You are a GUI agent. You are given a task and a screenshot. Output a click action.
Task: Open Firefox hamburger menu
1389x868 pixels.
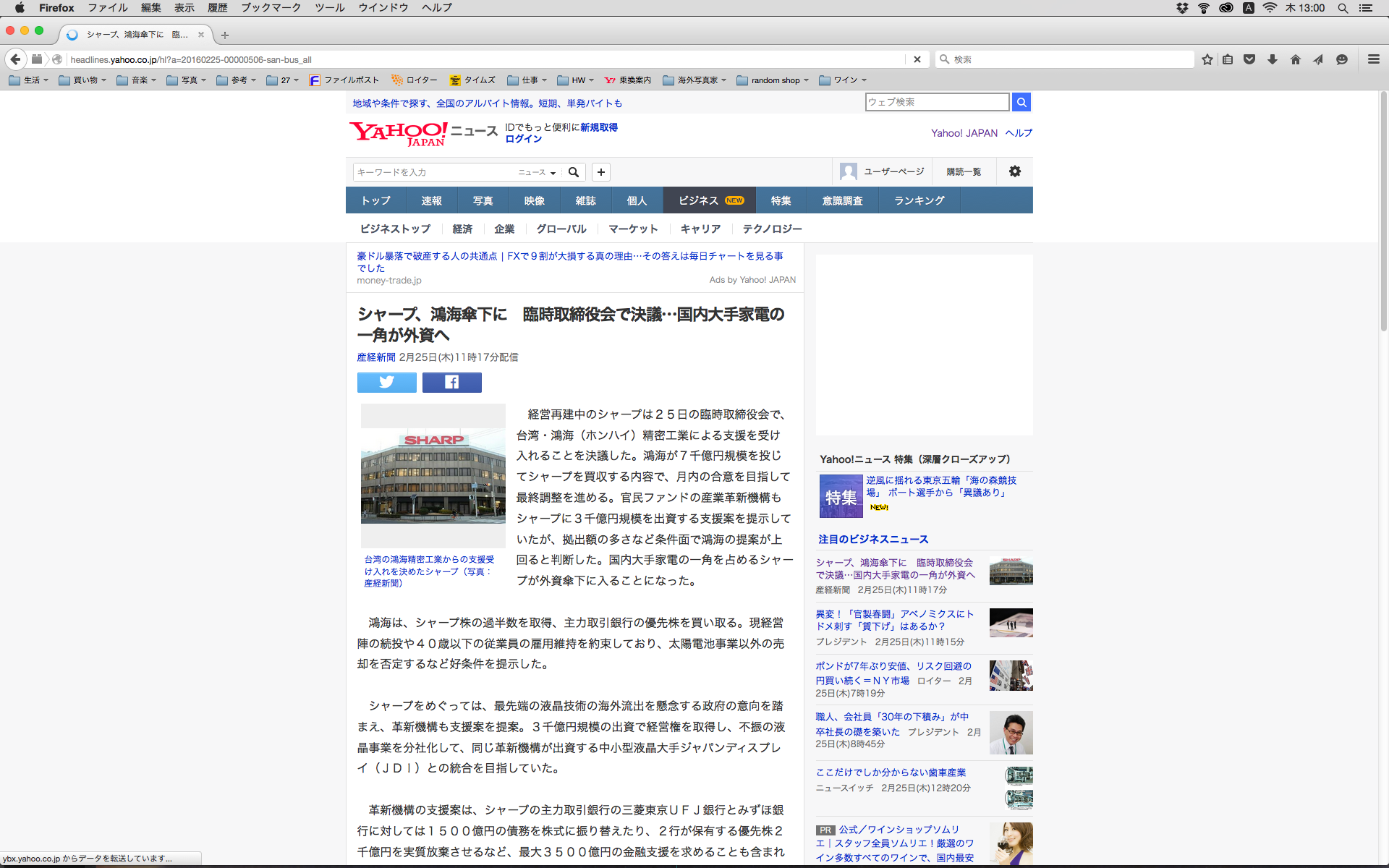pyautogui.click(x=1373, y=59)
